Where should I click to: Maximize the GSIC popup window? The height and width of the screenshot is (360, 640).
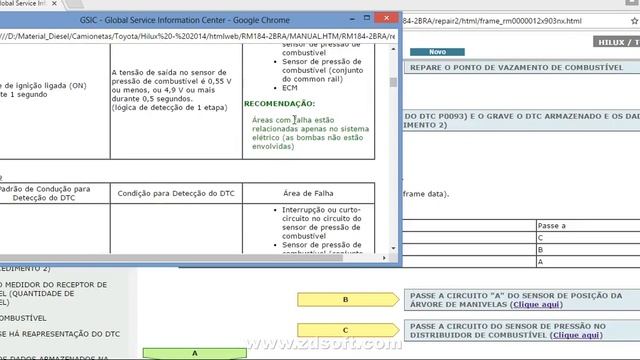[x=367, y=18]
